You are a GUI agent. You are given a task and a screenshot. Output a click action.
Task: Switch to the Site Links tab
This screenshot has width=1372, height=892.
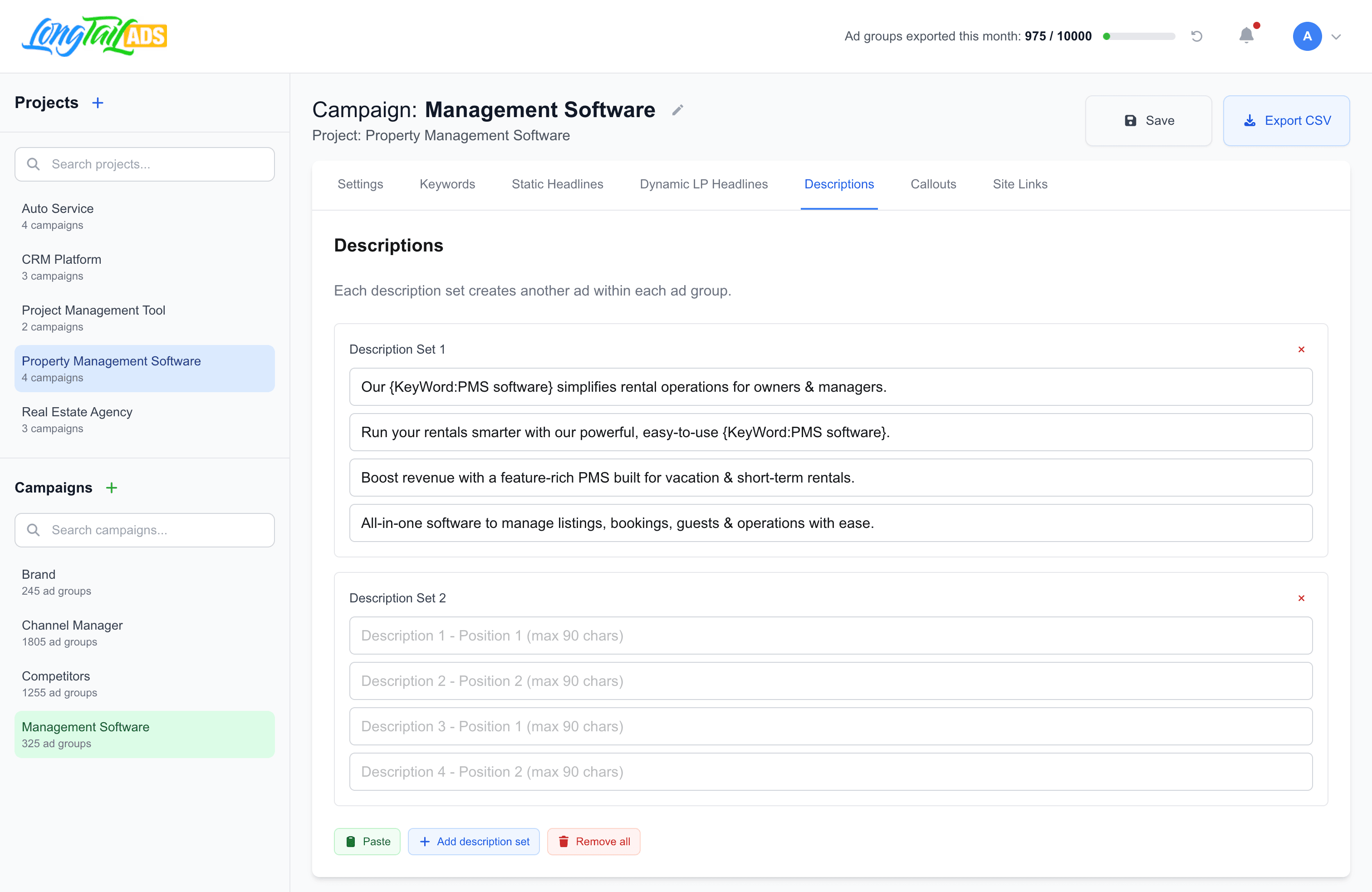click(1020, 184)
